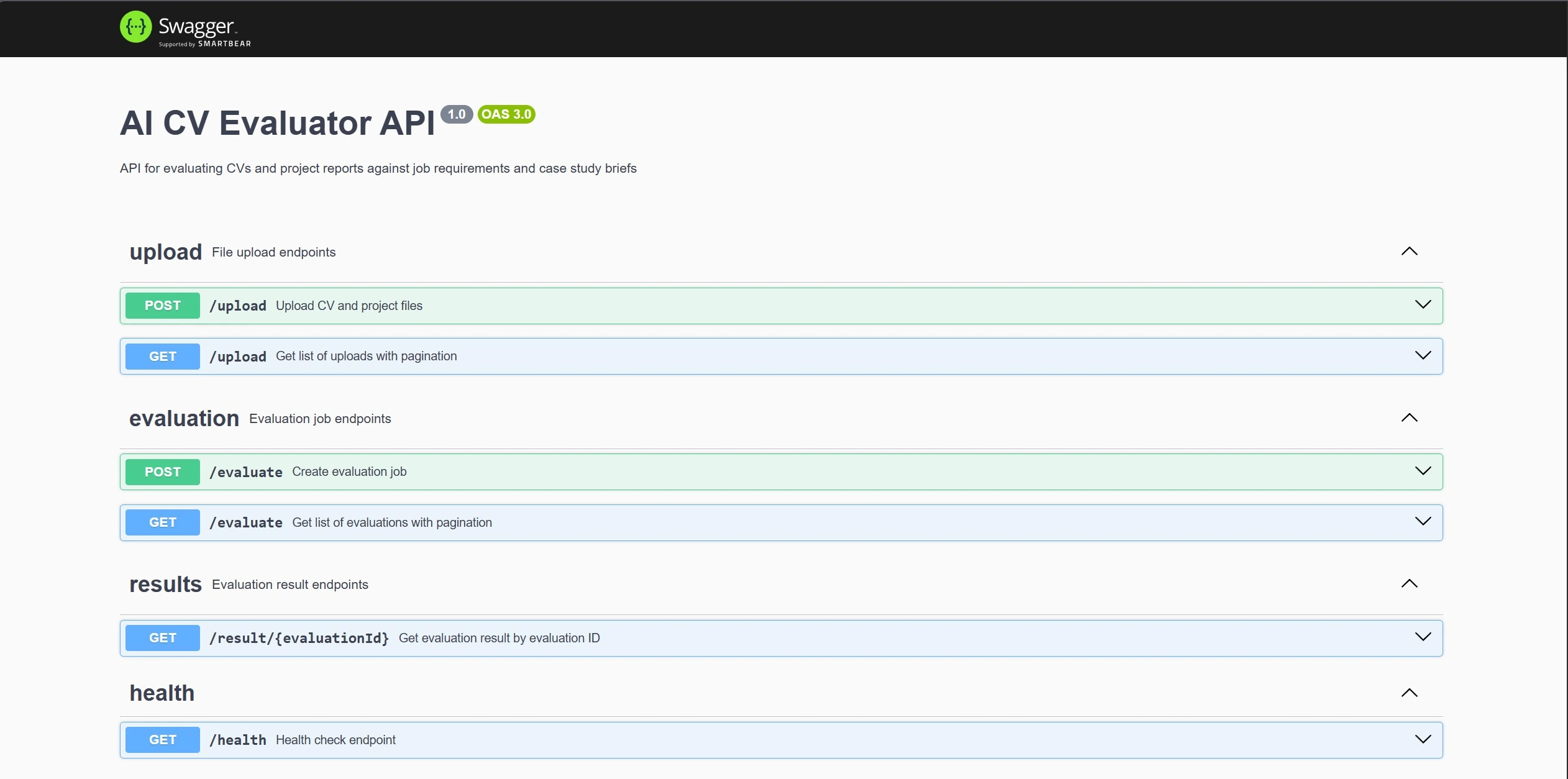This screenshot has height=779, width=1568.
Task: Collapse the results section
Action: 1408,584
